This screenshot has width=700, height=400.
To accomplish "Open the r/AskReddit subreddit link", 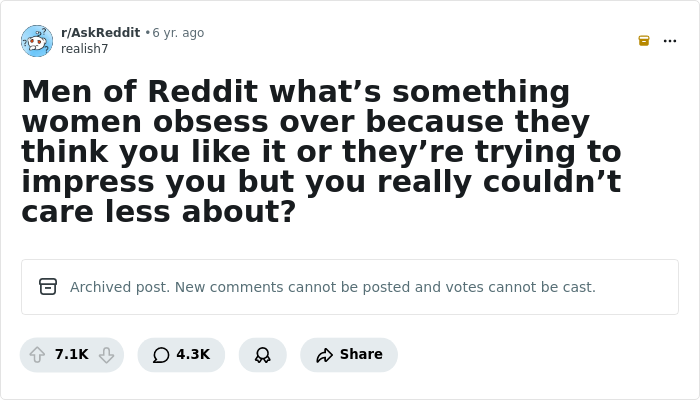I will coord(100,33).
